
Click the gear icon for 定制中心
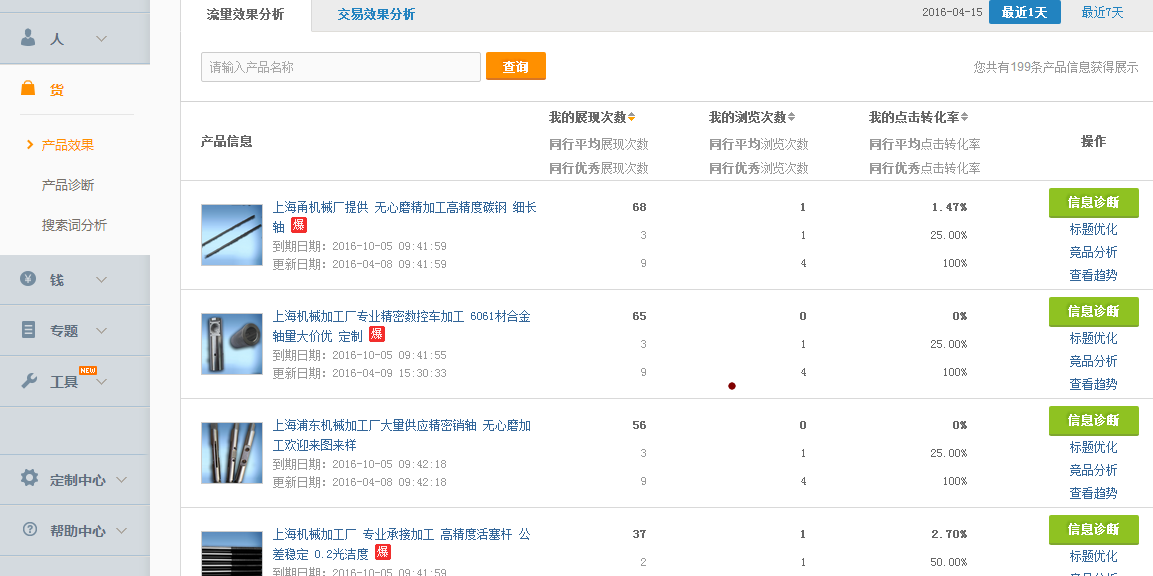pos(29,478)
